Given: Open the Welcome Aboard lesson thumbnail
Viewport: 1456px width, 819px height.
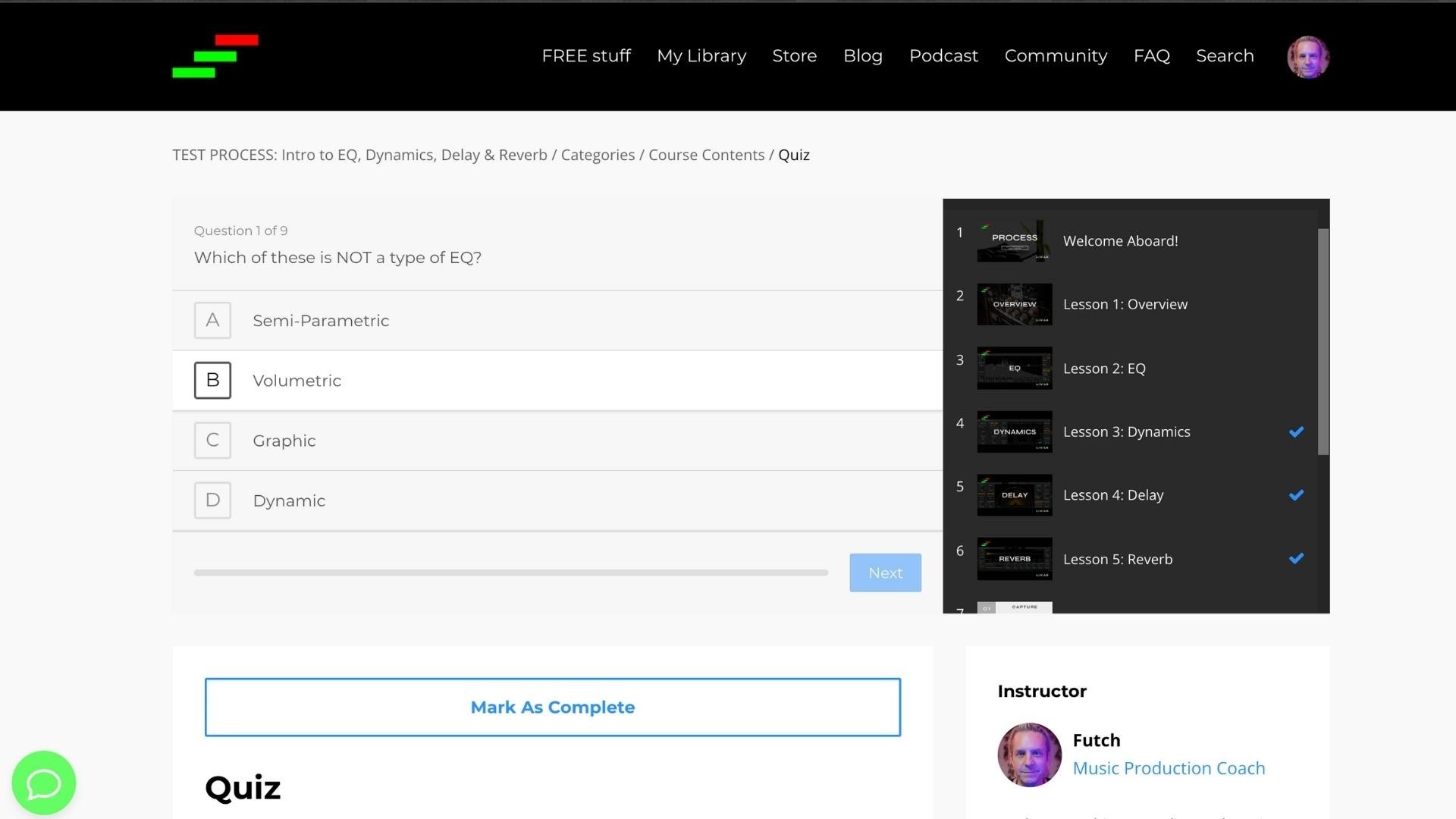Looking at the screenshot, I should (1014, 241).
